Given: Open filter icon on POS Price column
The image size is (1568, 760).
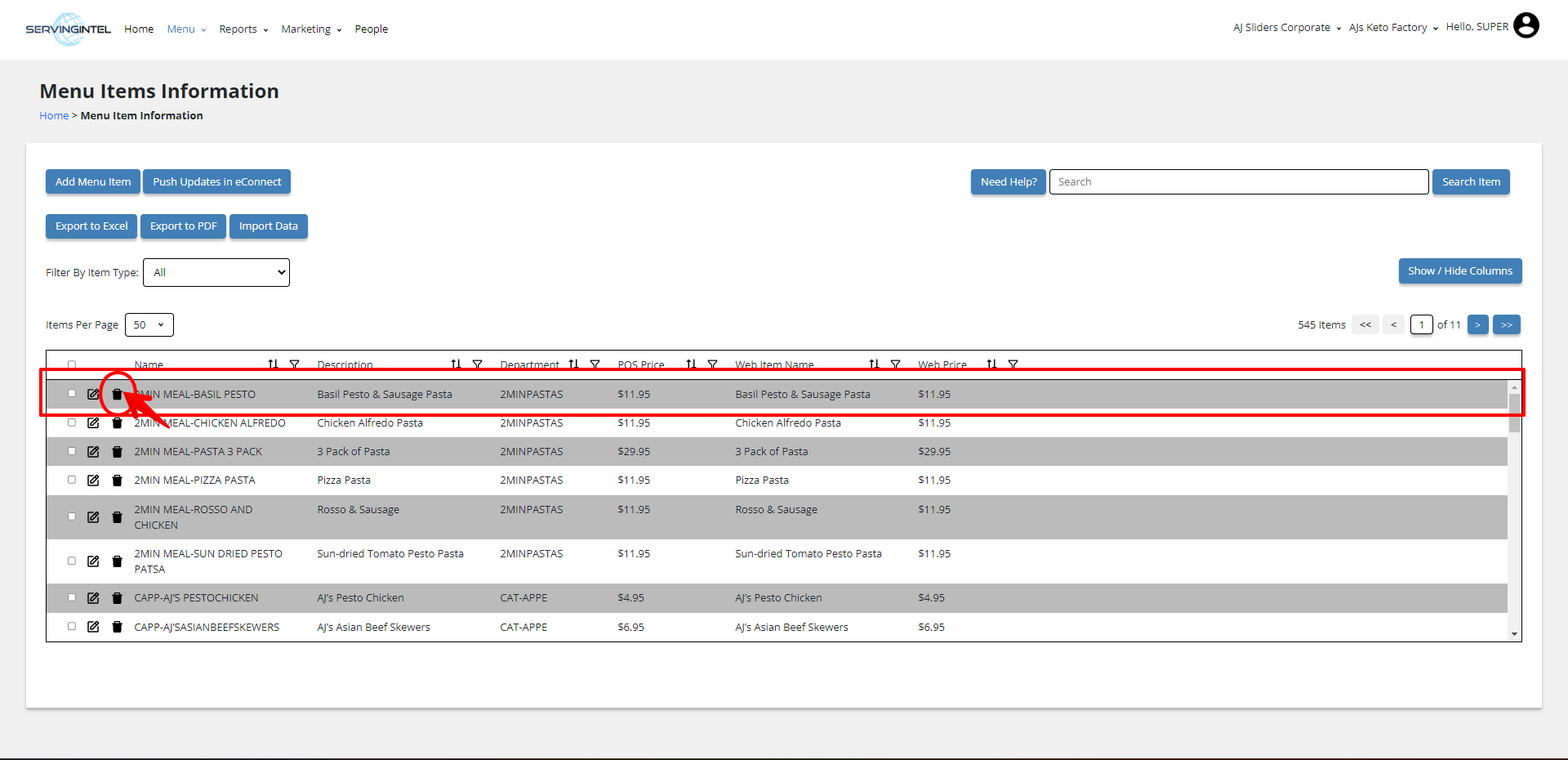Looking at the screenshot, I should pos(713,364).
